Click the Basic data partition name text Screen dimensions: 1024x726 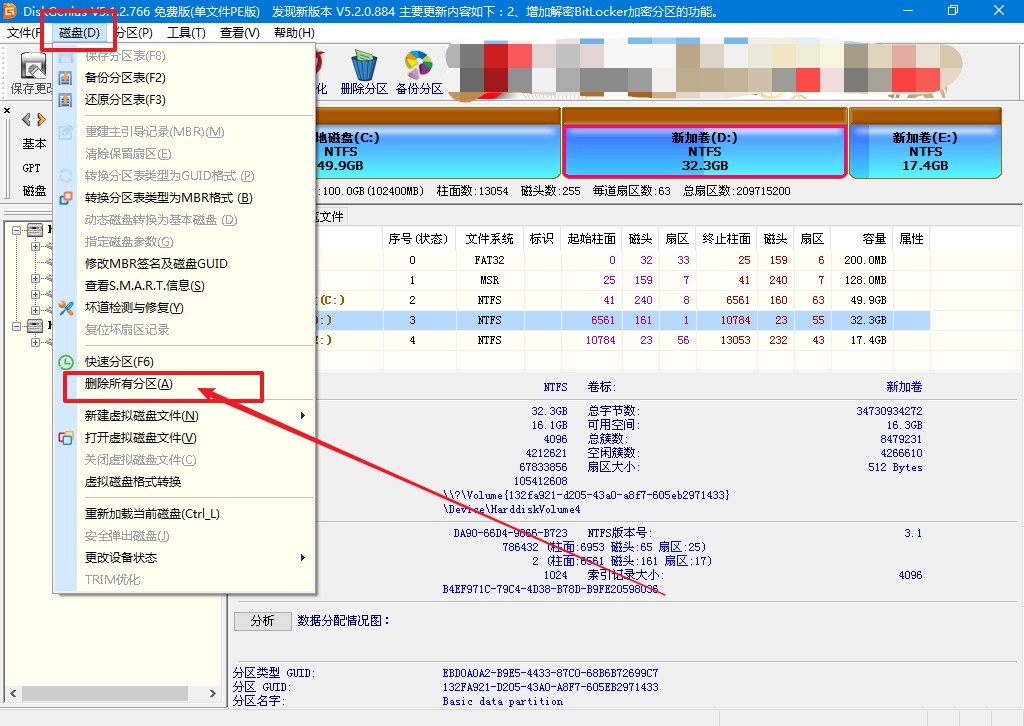click(503, 702)
